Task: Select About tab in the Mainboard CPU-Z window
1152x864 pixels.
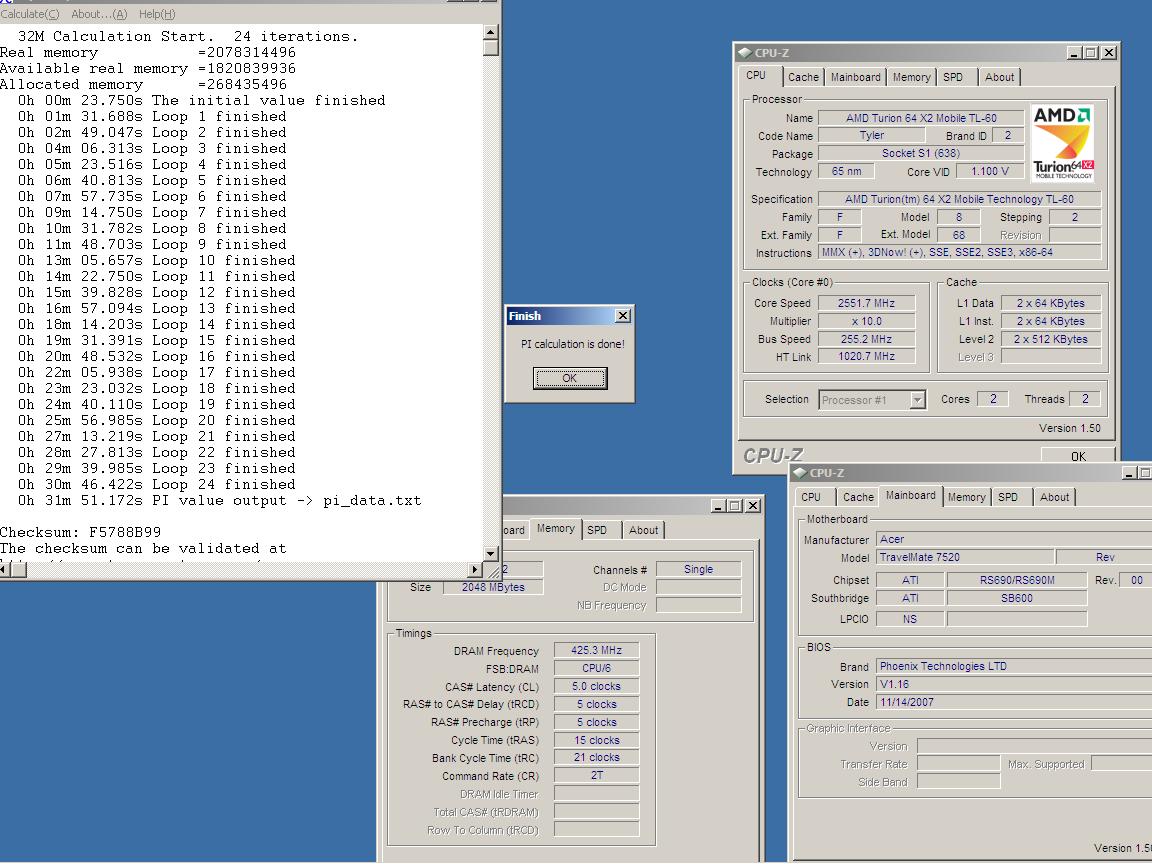Action: pos(1054,497)
